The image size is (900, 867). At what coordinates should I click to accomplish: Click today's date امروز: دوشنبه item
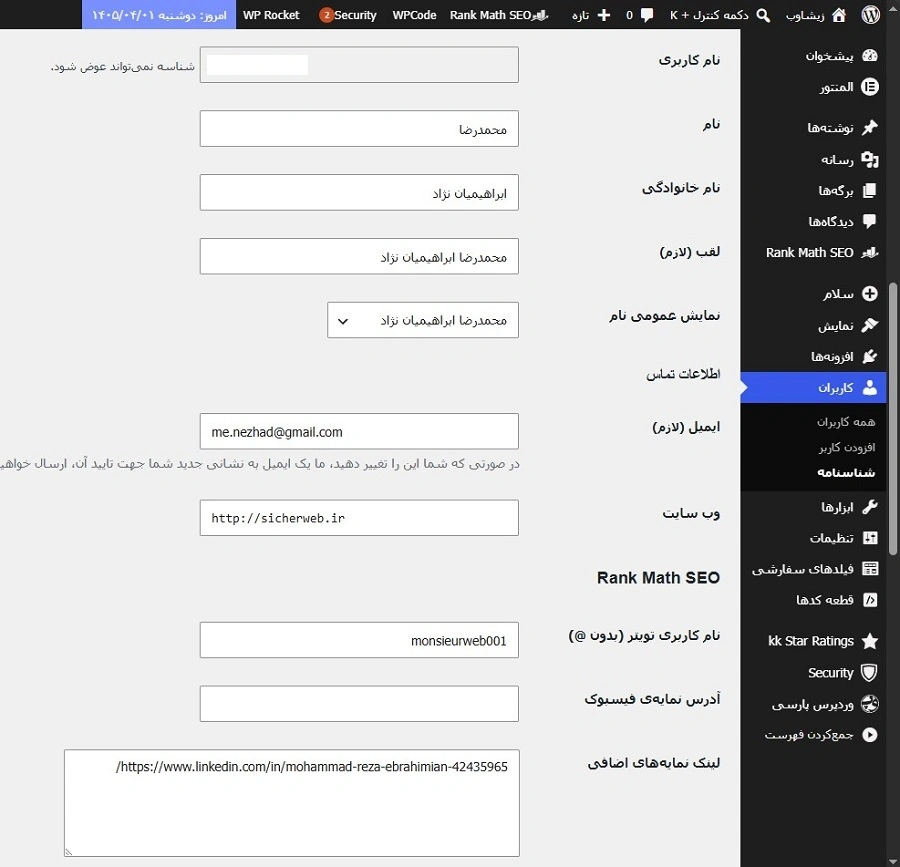pyautogui.click(x=159, y=15)
